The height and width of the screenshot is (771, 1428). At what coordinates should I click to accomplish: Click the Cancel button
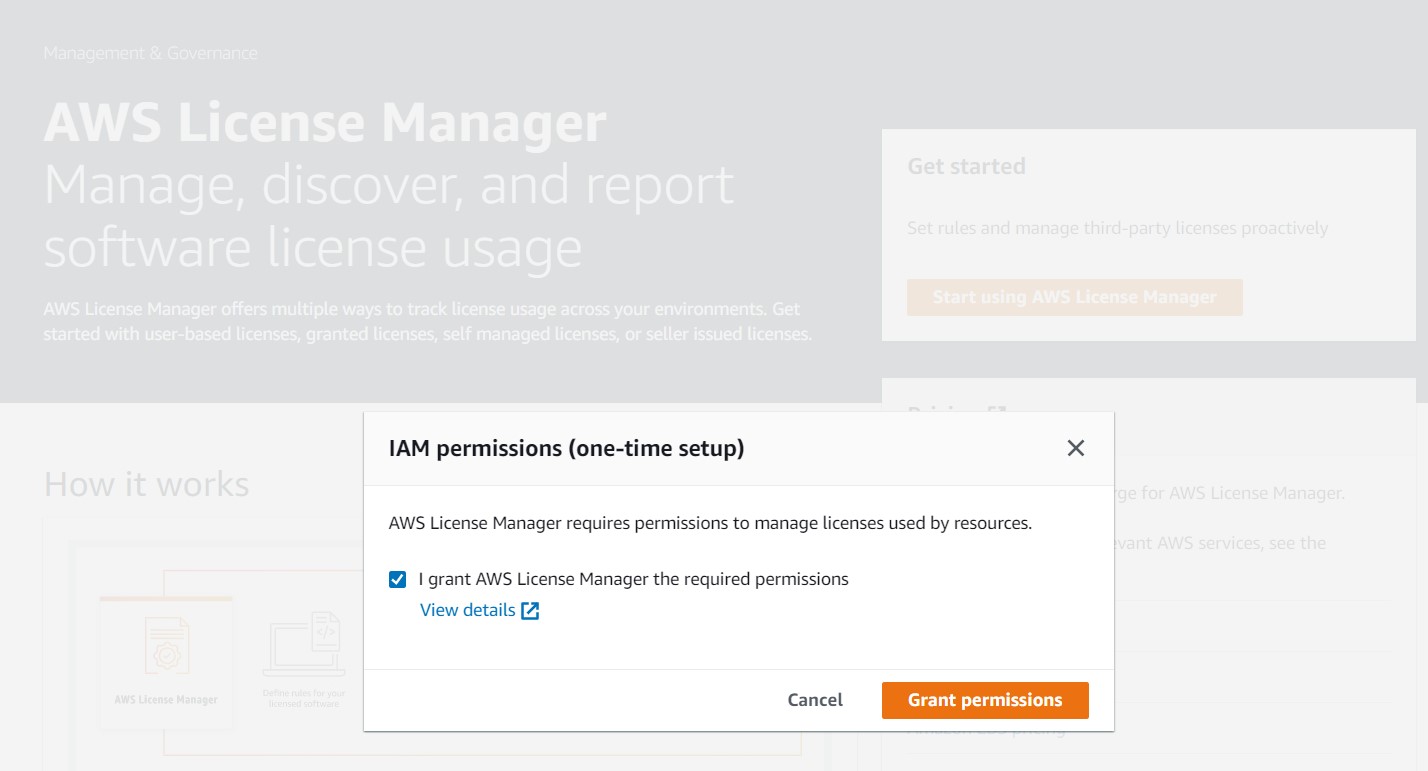pyautogui.click(x=815, y=700)
